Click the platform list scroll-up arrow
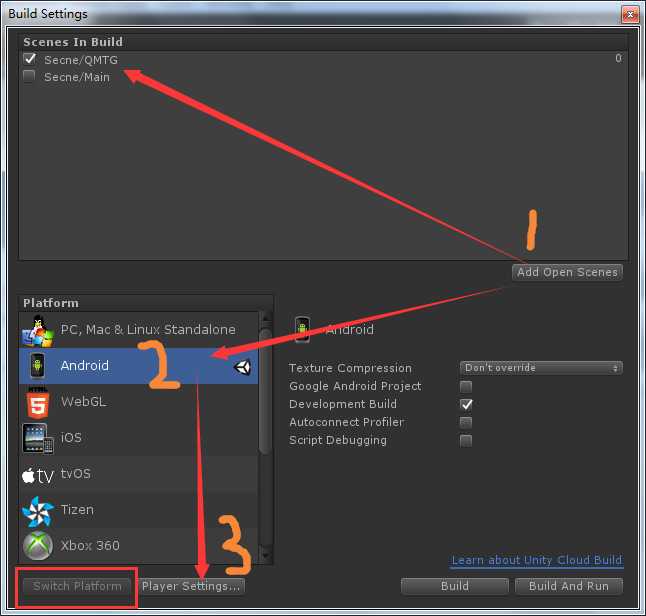The height and width of the screenshot is (616, 646). click(x=266, y=317)
